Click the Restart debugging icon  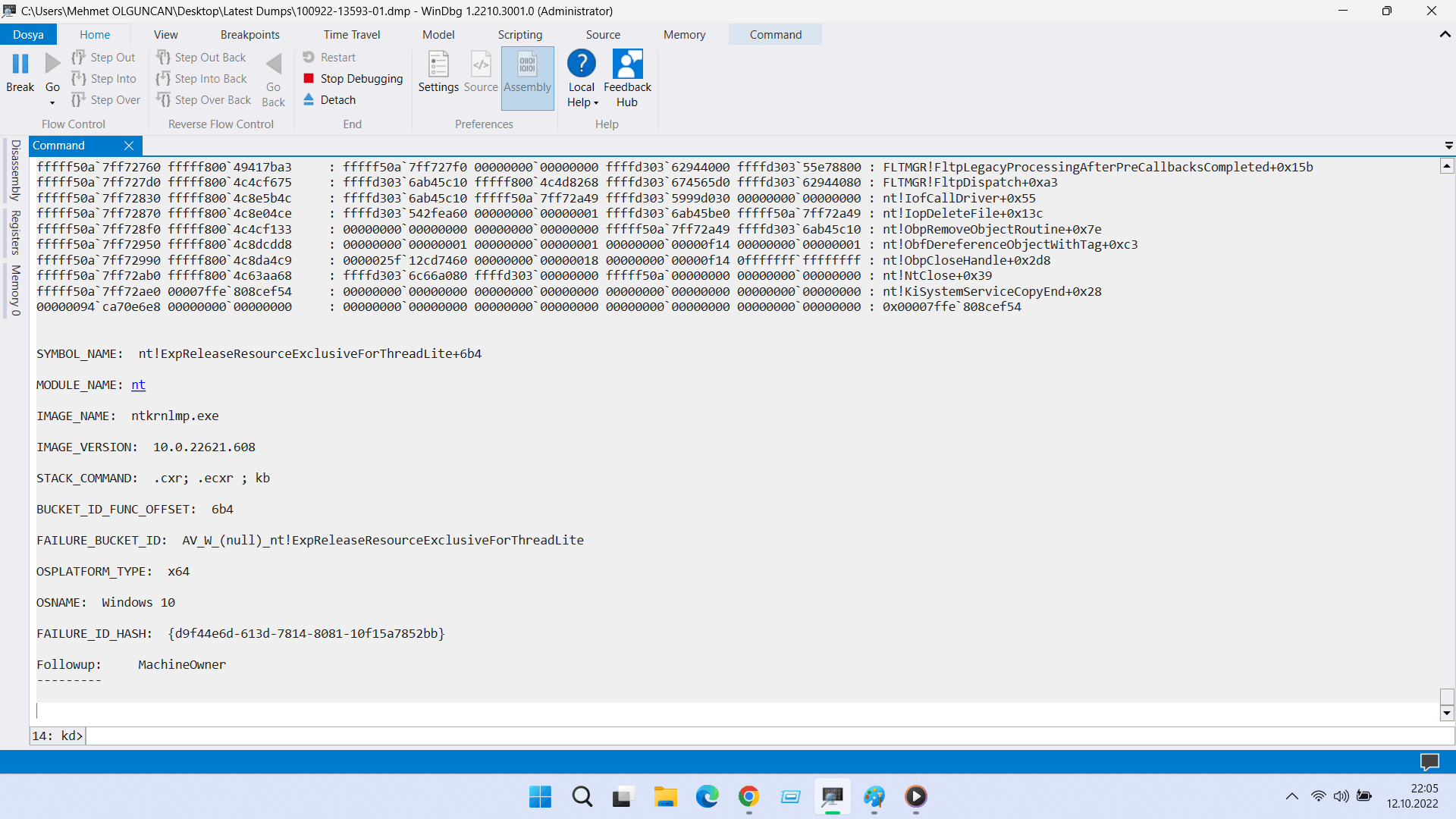click(309, 58)
